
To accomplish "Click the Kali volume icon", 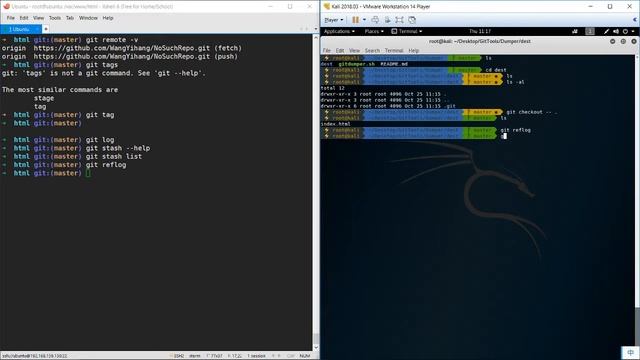I will click(x=616, y=31).
